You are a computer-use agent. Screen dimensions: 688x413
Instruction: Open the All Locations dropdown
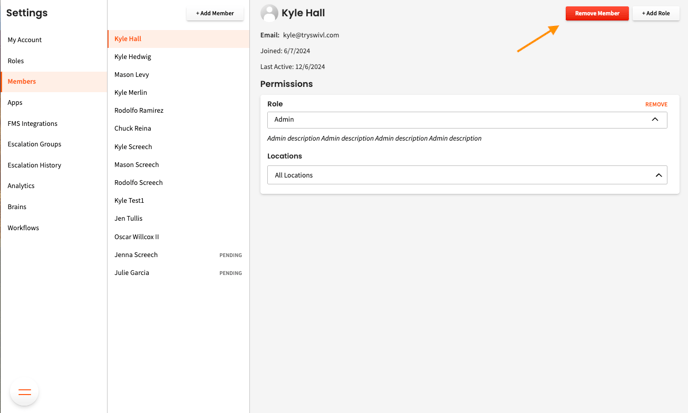point(466,175)
